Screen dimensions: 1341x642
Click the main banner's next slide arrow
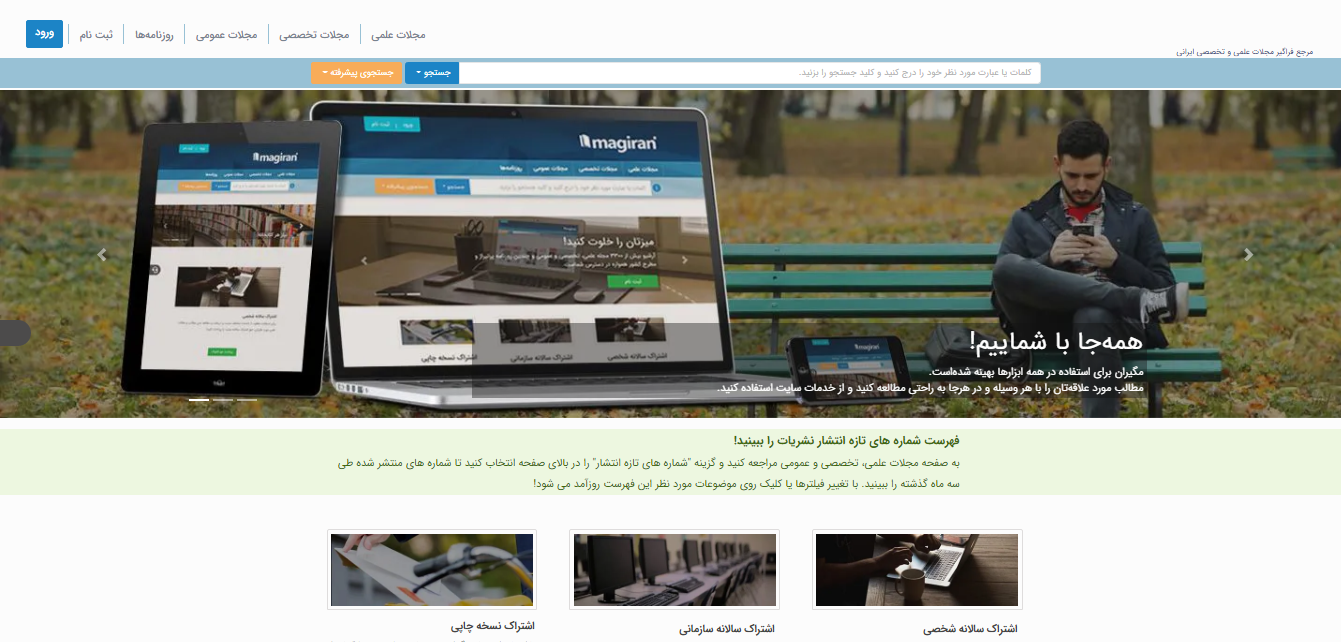point(1247,255)
